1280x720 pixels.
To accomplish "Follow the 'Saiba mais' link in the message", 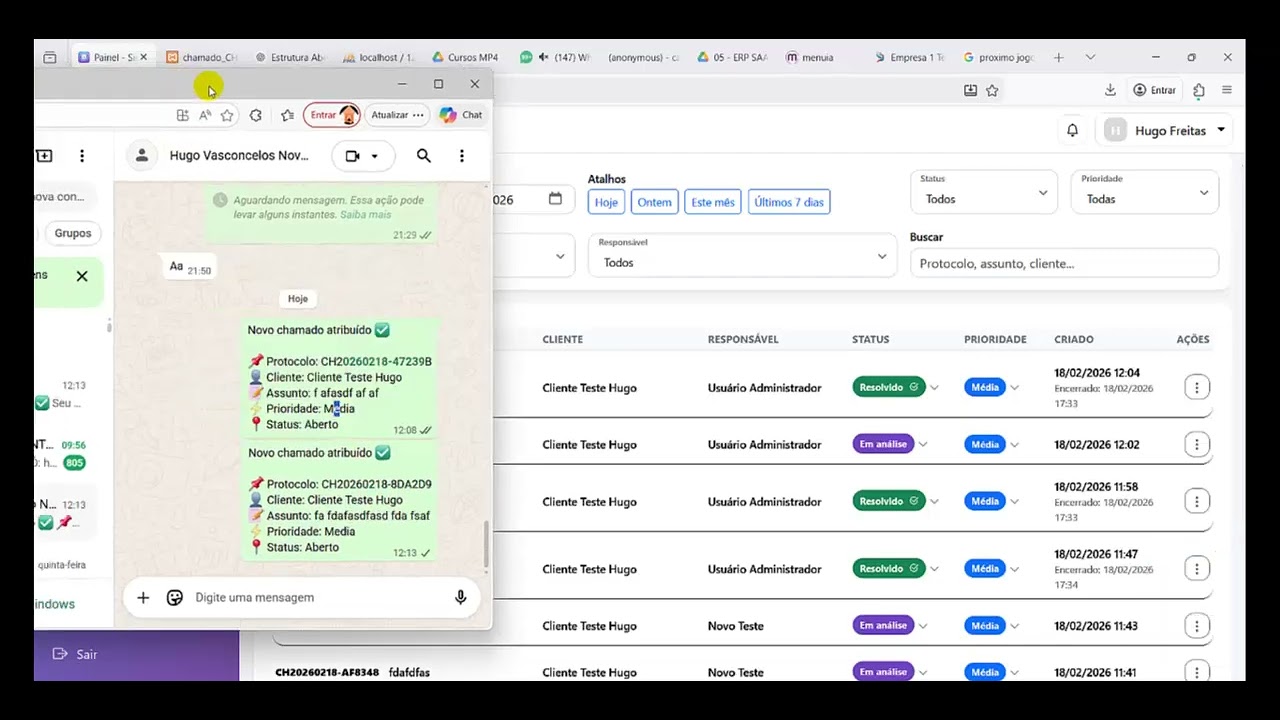I will point(366,215).
